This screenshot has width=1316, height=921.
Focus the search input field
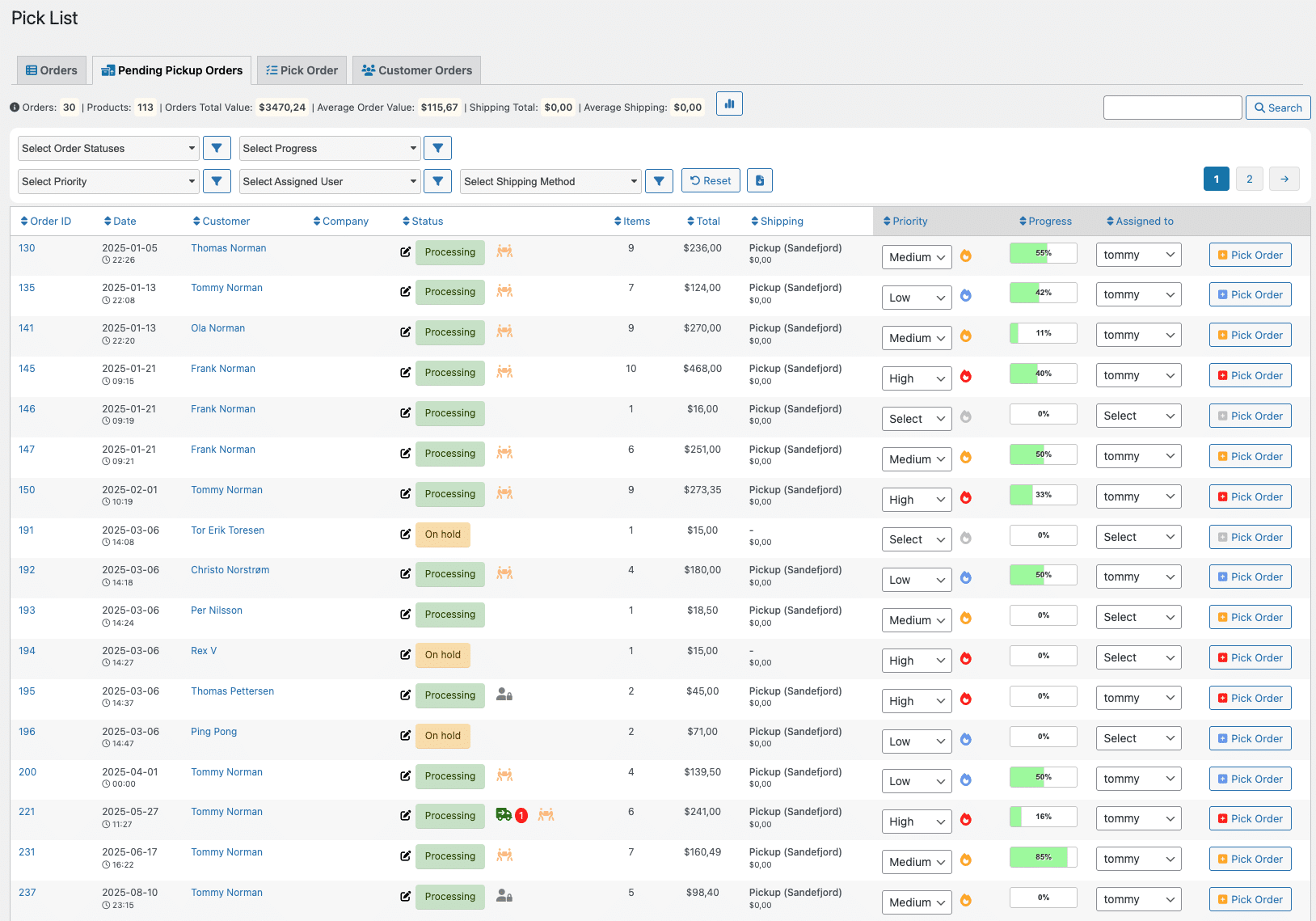[x=1172, y=108]
